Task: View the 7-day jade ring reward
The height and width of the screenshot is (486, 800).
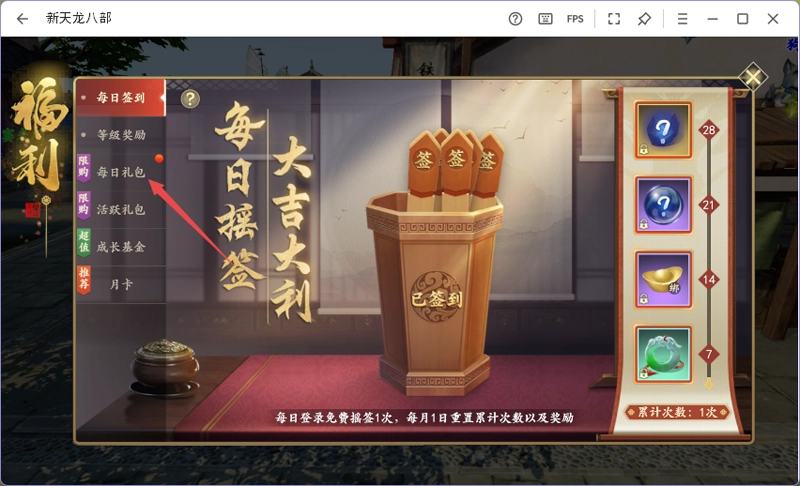Action: [663, 354]
